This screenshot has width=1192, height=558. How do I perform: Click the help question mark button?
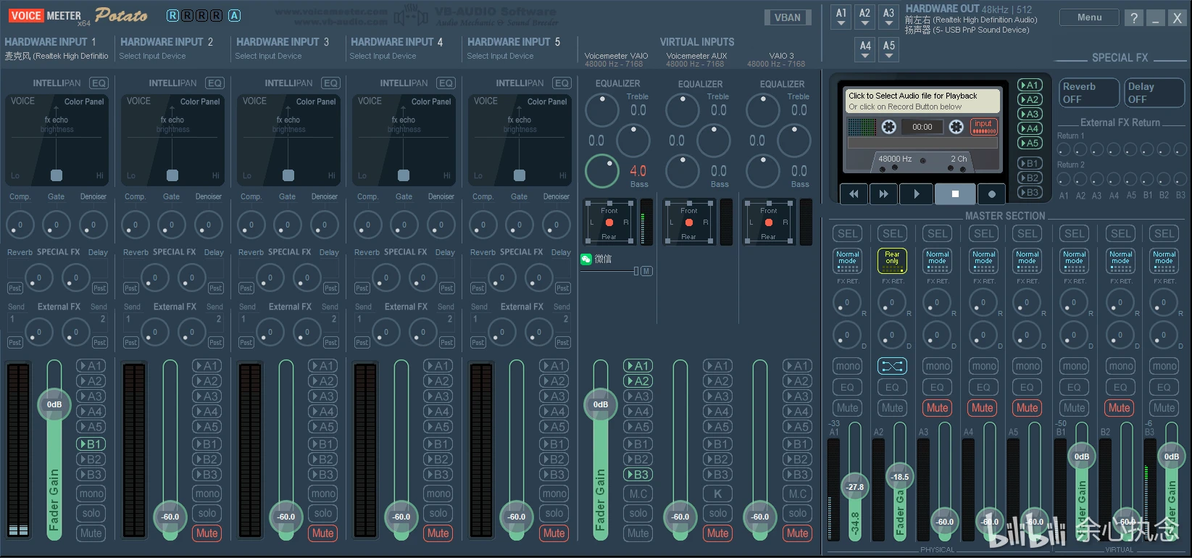(1133, 18)
